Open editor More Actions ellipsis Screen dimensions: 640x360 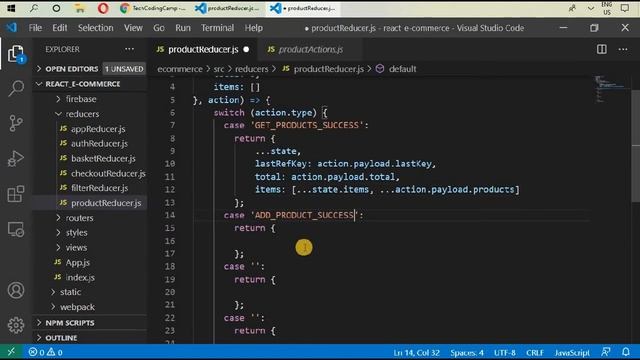point(623,49)
